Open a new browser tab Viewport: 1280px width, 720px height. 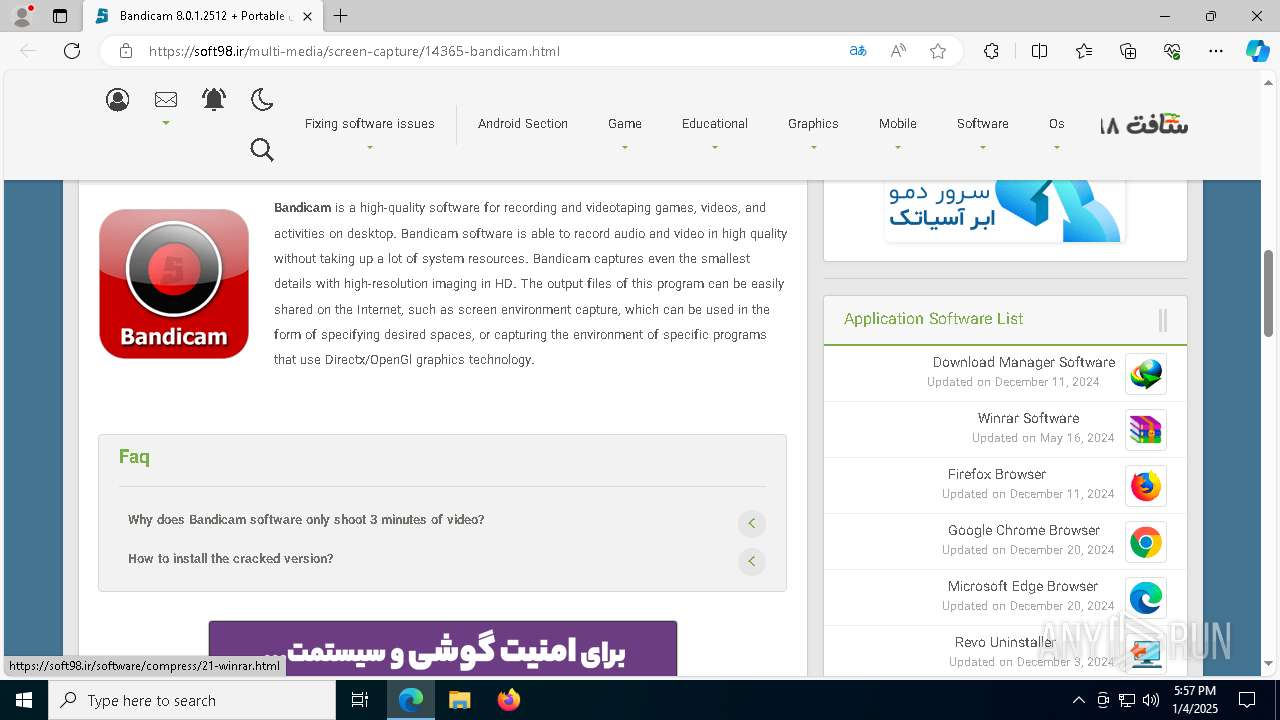(341, 16)
